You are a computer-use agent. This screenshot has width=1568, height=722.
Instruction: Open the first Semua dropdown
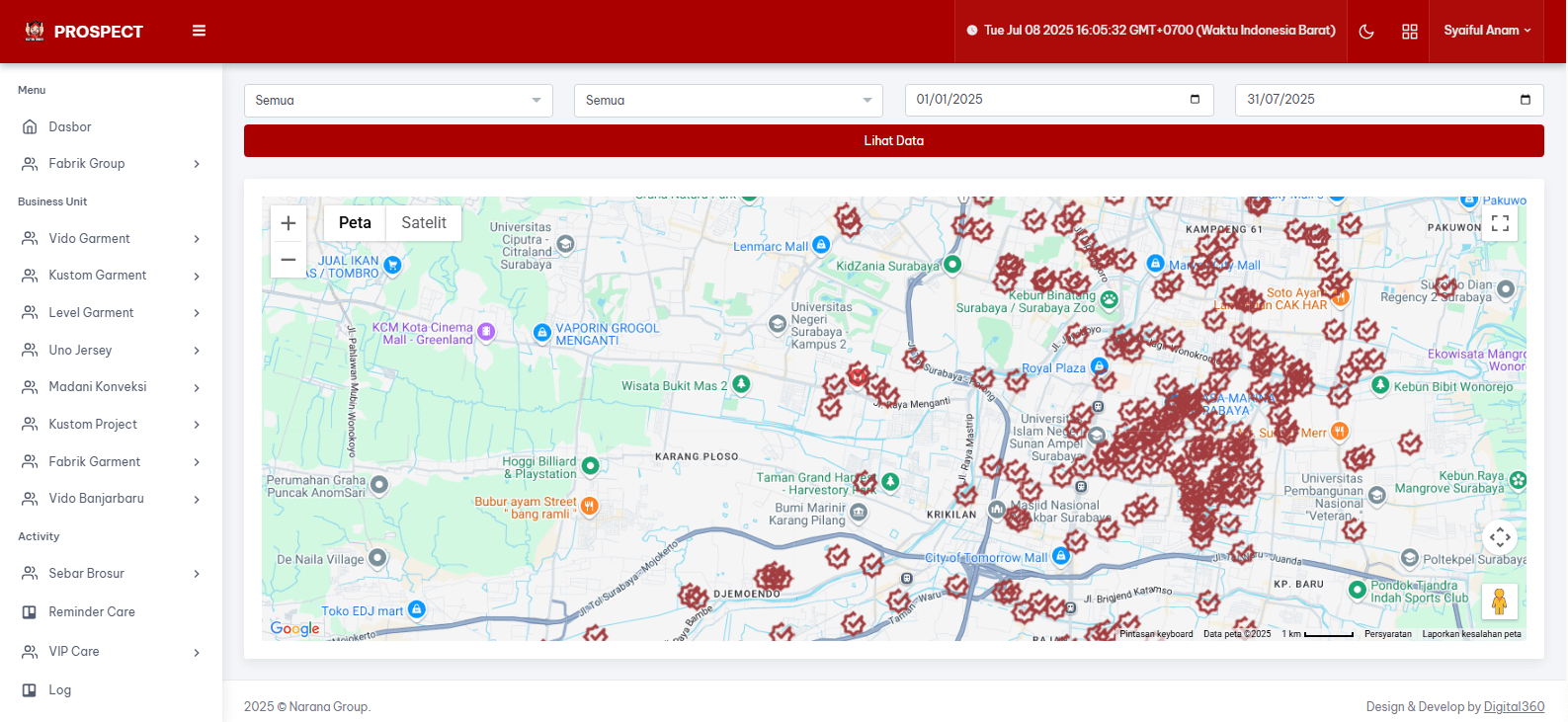point(398,101)
